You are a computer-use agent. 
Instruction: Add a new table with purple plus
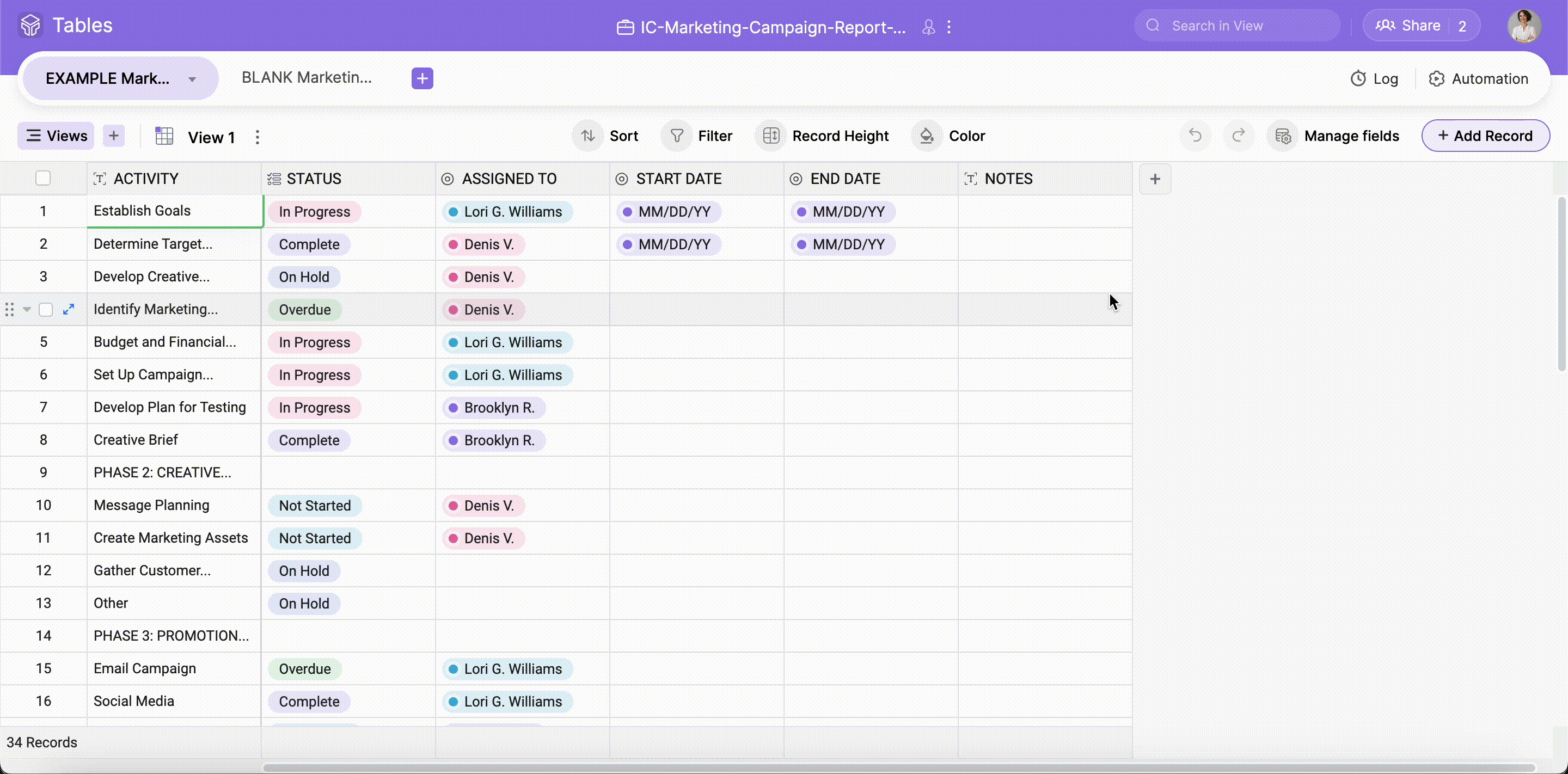pyautogui.click(x=422, y=78)
